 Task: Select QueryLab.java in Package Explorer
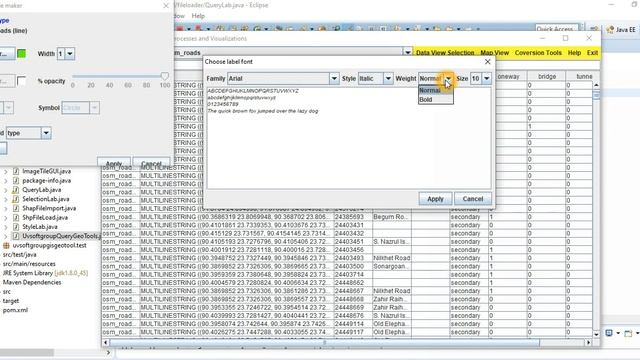42,190
